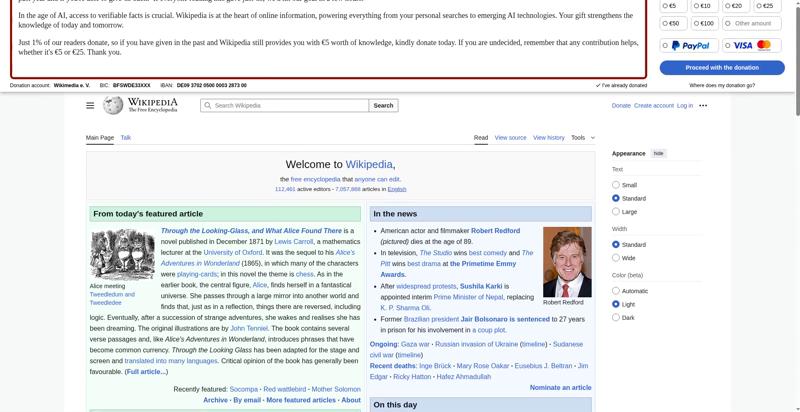Switch to the Read tab
The height and width of the screenshot is (412, 800).
(481, 138)
